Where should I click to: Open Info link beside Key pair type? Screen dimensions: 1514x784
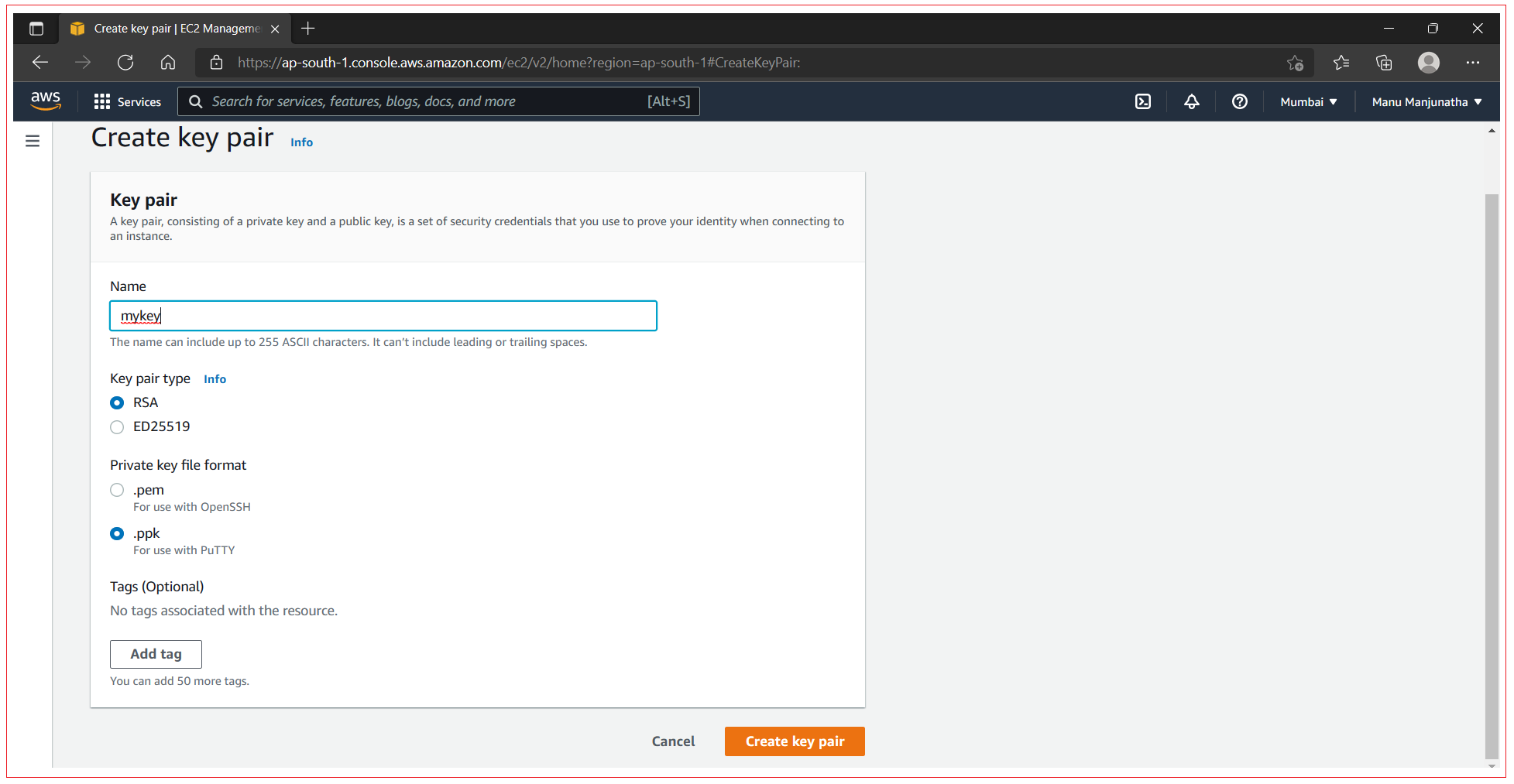coord(215,379)
